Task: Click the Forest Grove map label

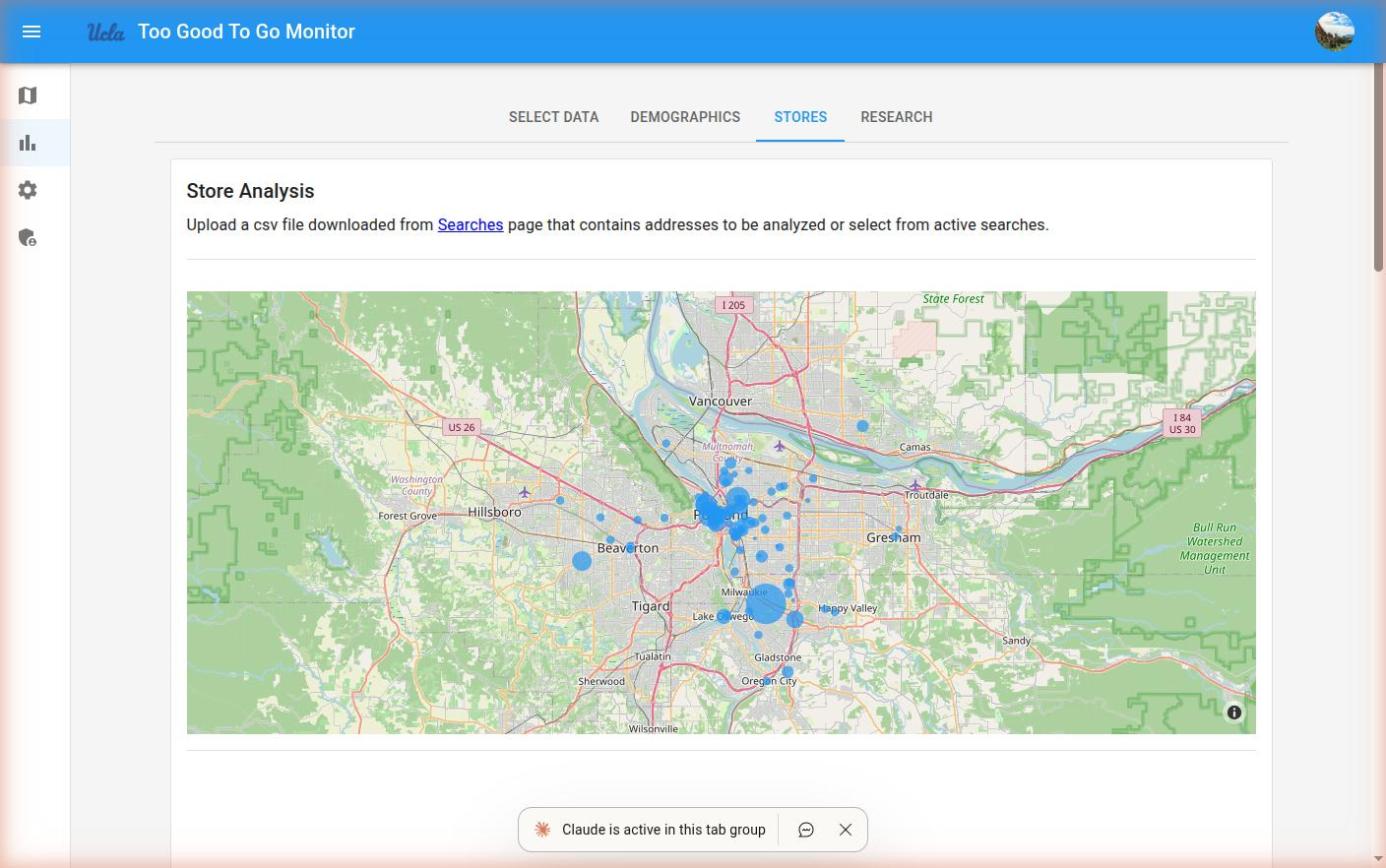Action: (408, 516)
